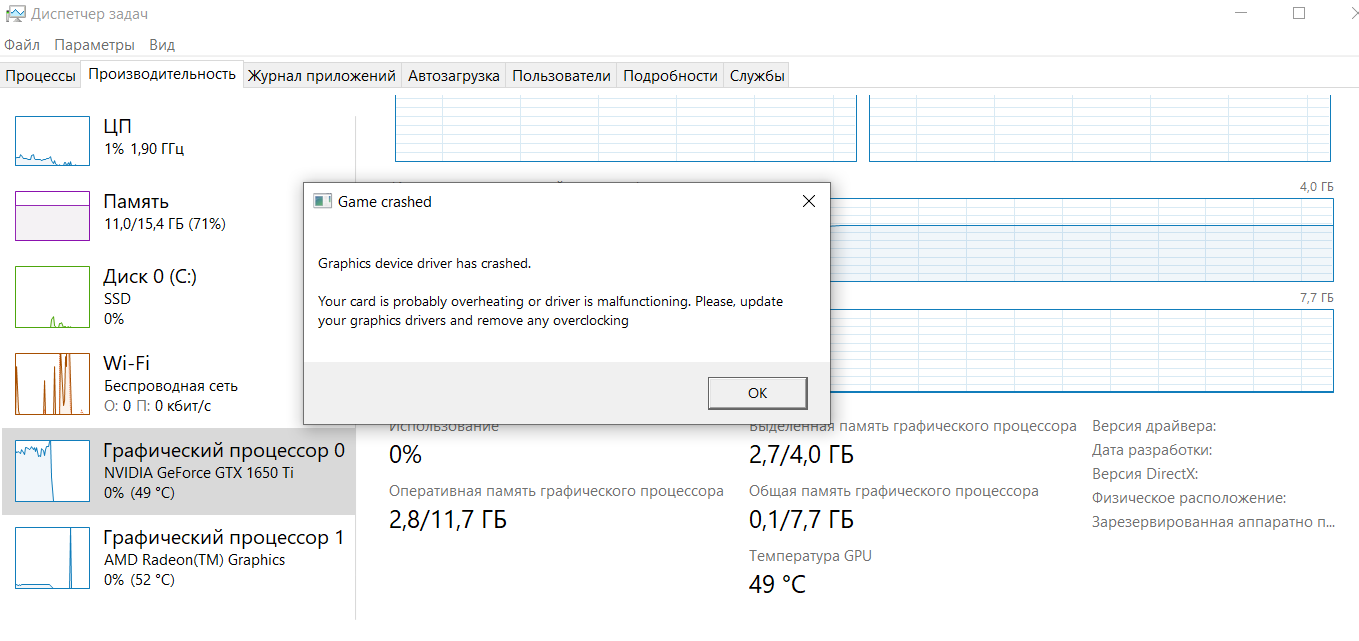
Task: Switch to the Процессы tab
Action: tap(40, 76)
